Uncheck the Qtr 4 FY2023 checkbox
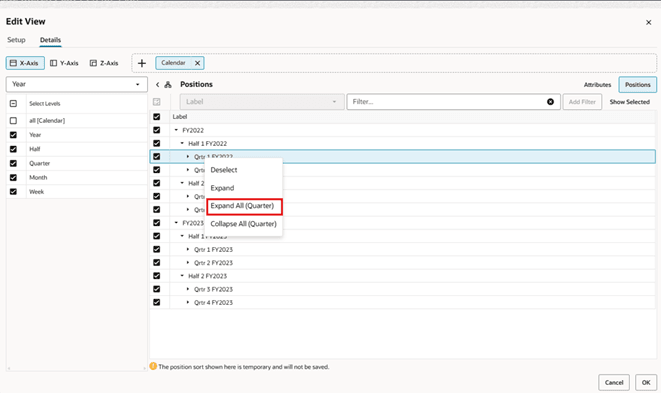661x393 pixels. coord(157,302)
